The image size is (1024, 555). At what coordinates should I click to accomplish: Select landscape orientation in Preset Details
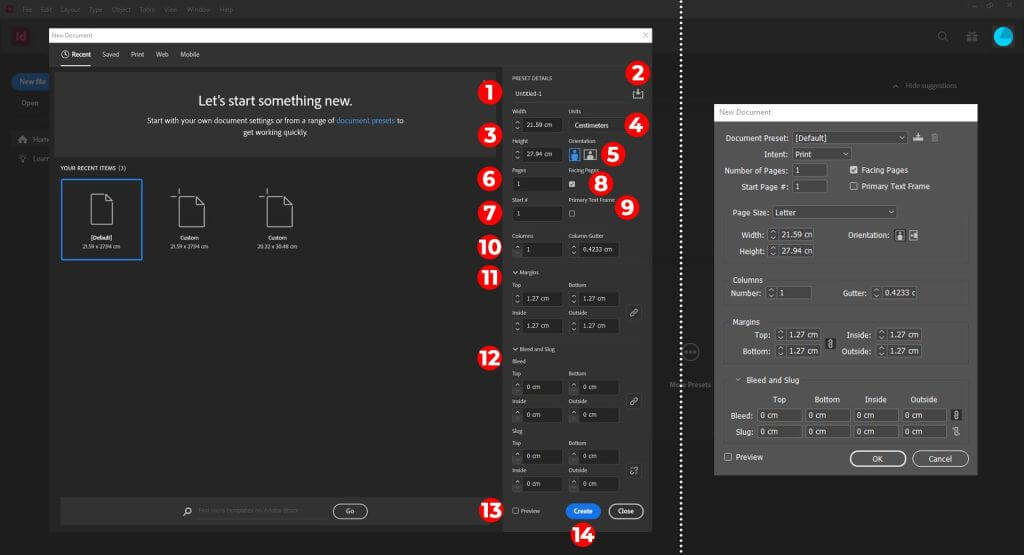click(590, 154)
